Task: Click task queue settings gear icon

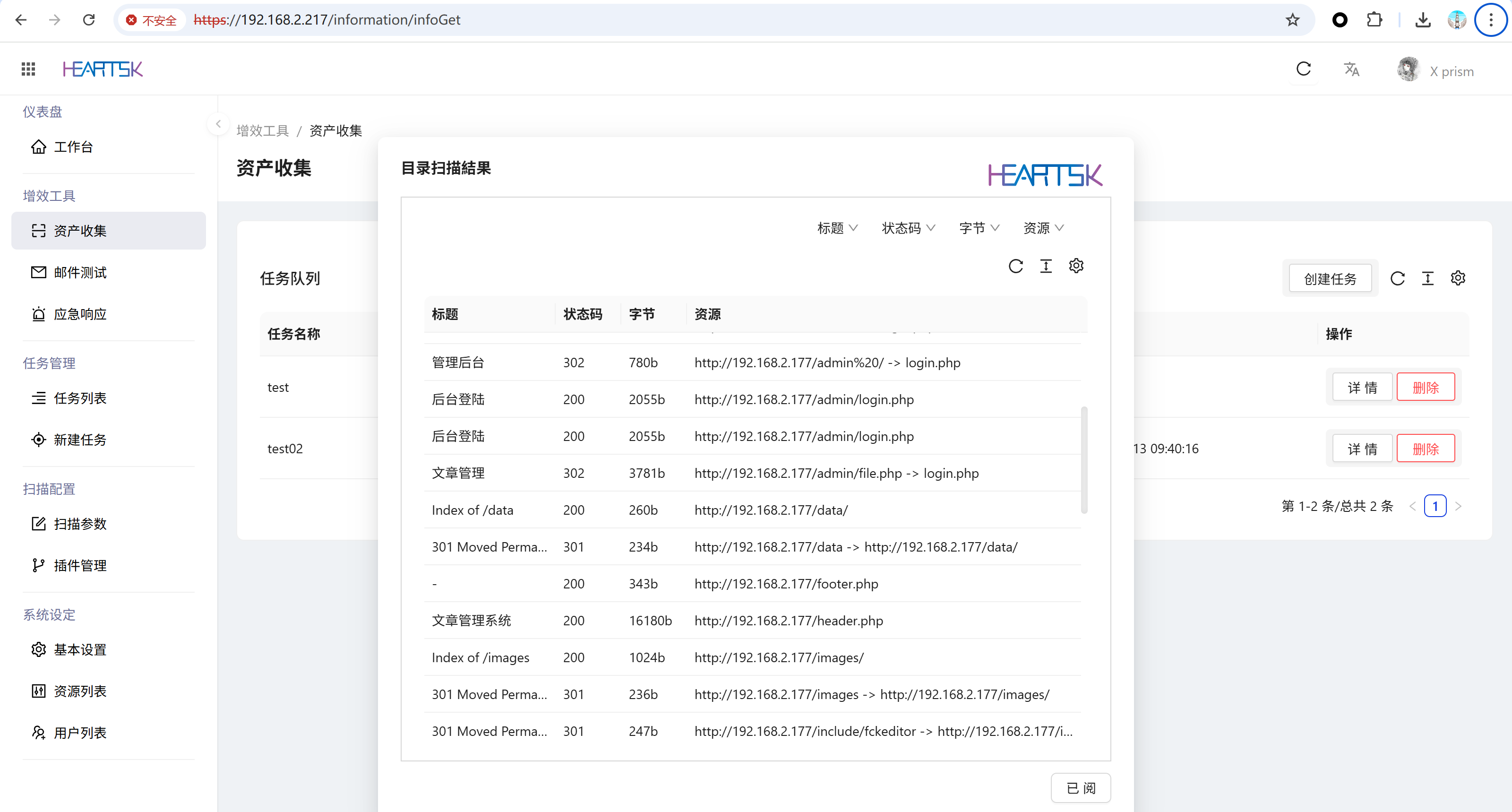Action: 1458,278
